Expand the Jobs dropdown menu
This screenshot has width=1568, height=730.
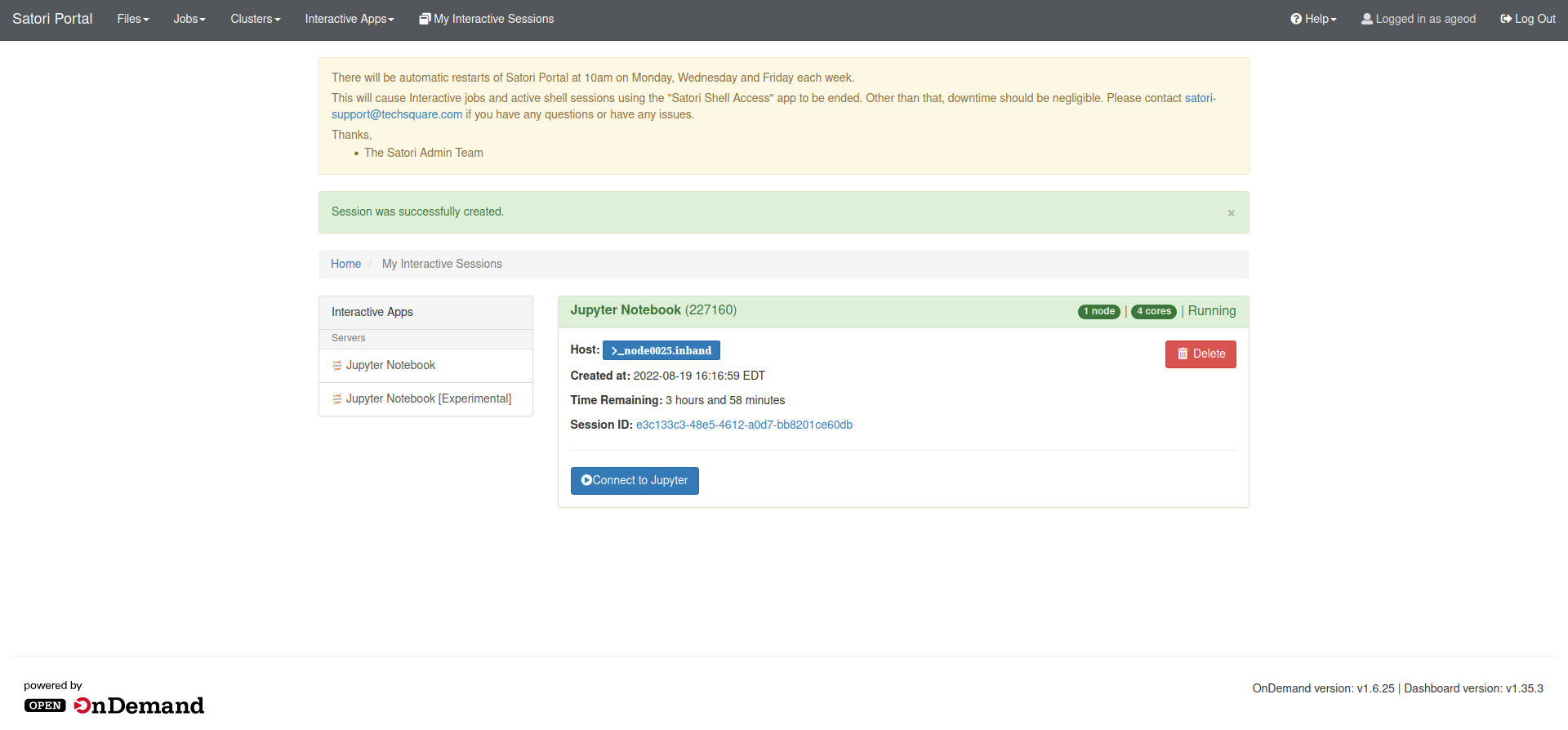click(189, 19)
